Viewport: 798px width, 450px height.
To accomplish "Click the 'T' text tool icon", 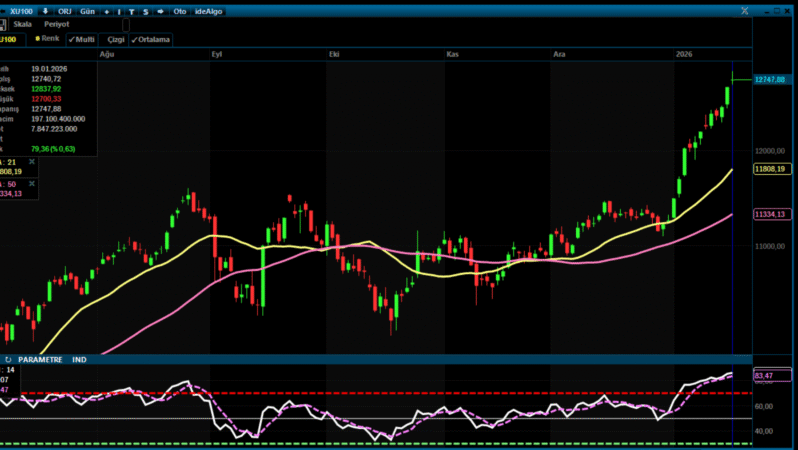I will 132,11.
